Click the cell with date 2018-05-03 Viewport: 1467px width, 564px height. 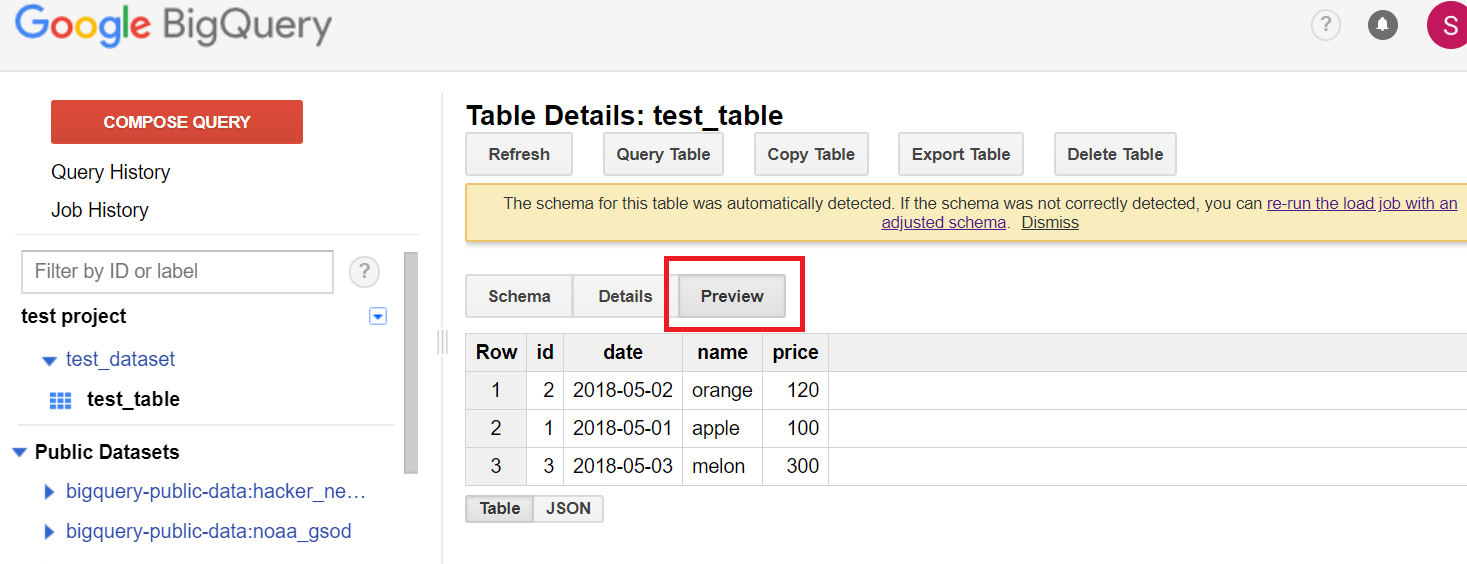click(x=623, y=466)
